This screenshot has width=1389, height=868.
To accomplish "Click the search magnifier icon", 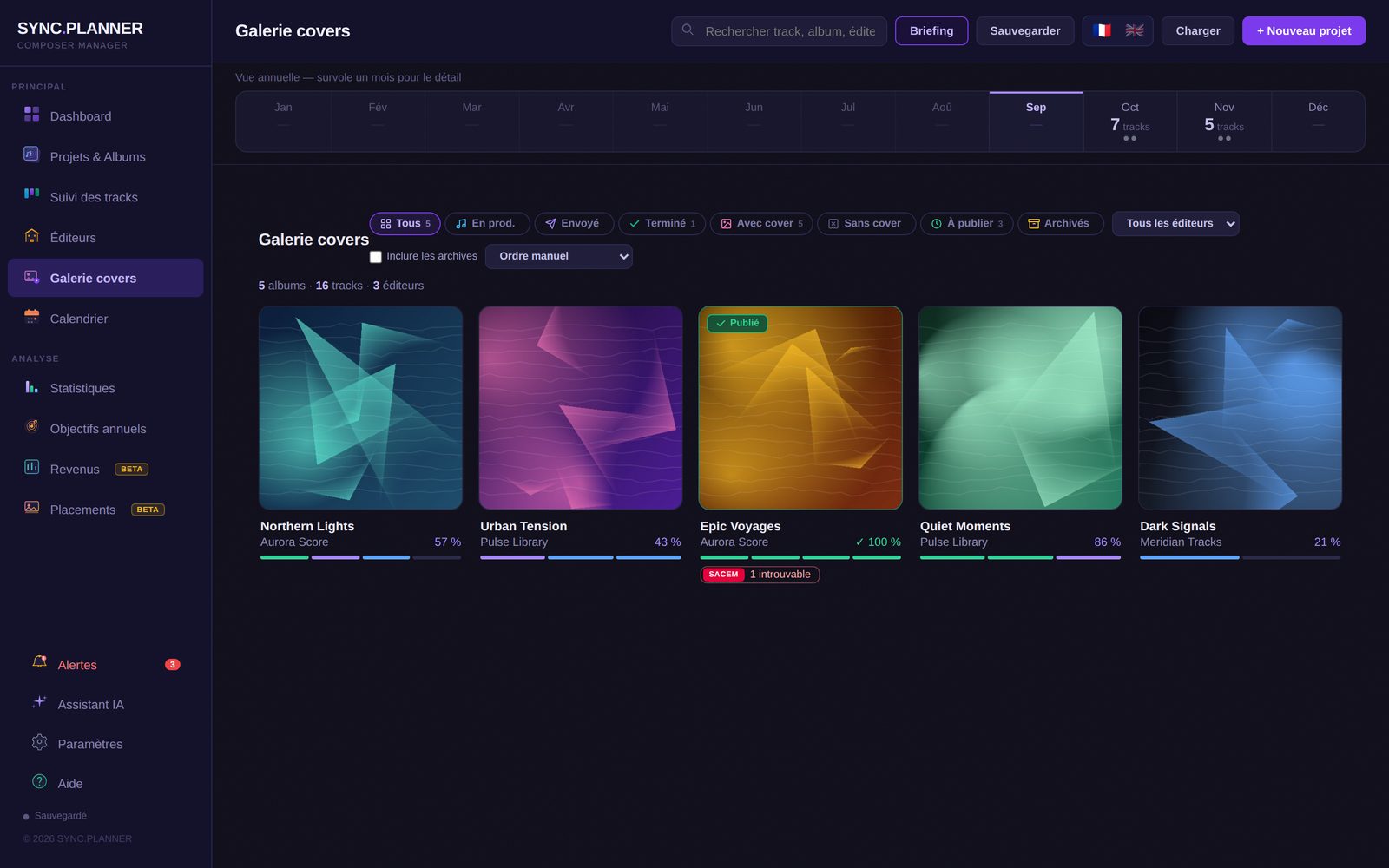I will 688,30.
